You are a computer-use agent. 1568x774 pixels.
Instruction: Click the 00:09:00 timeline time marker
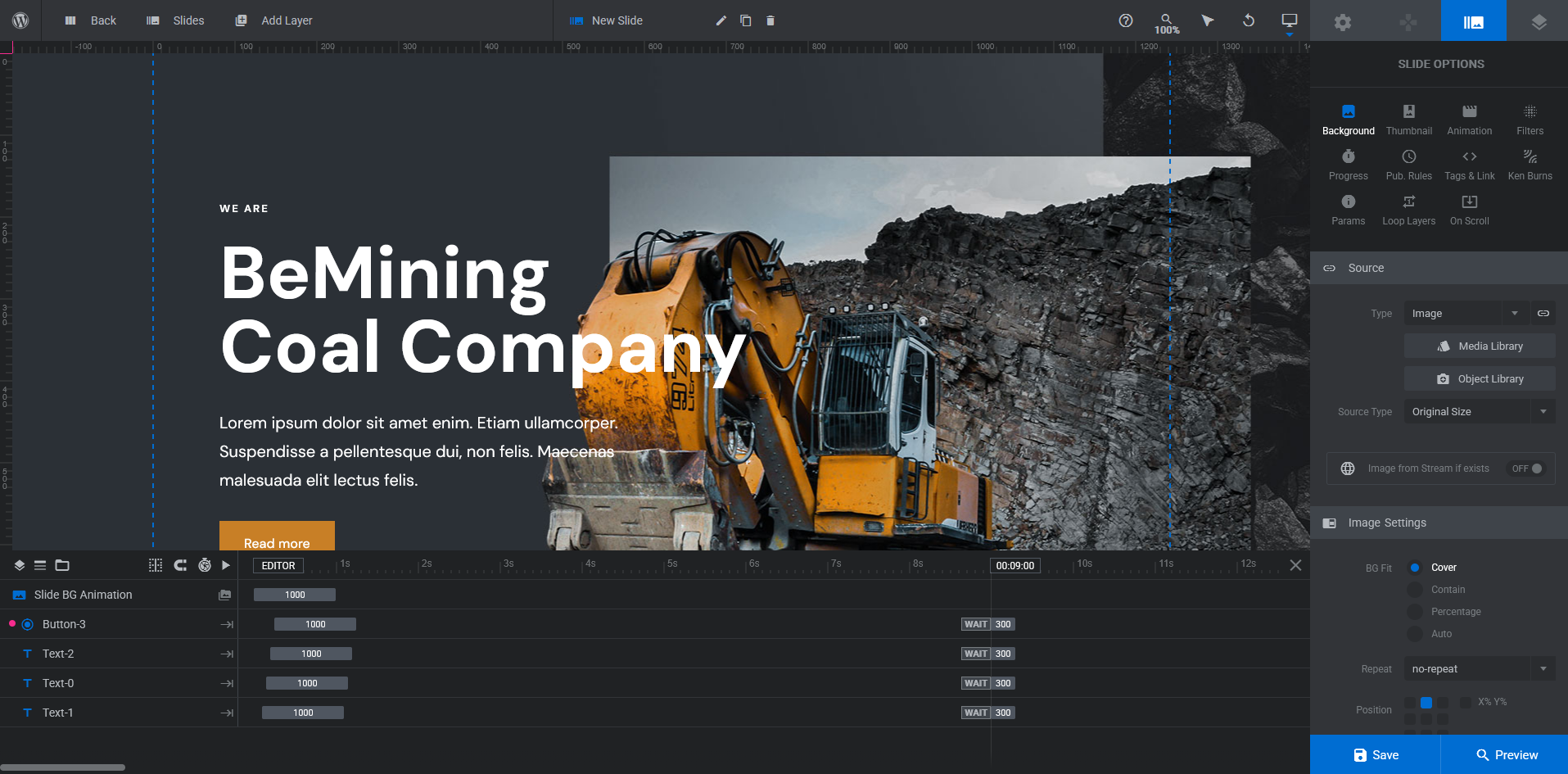pos(1014,566)
